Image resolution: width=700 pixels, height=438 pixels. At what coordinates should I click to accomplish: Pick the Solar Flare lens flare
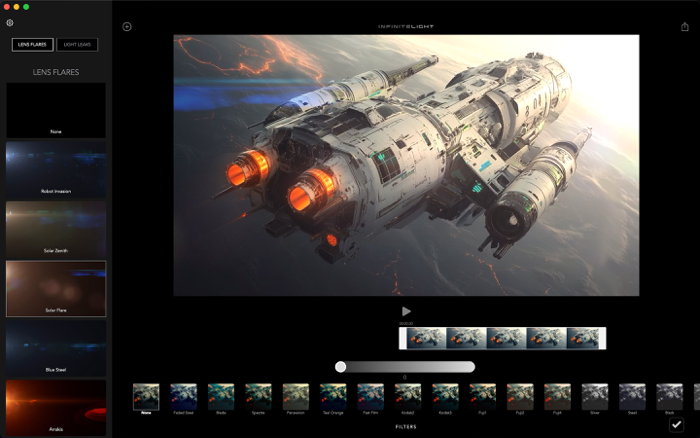(x=56, y=288)
